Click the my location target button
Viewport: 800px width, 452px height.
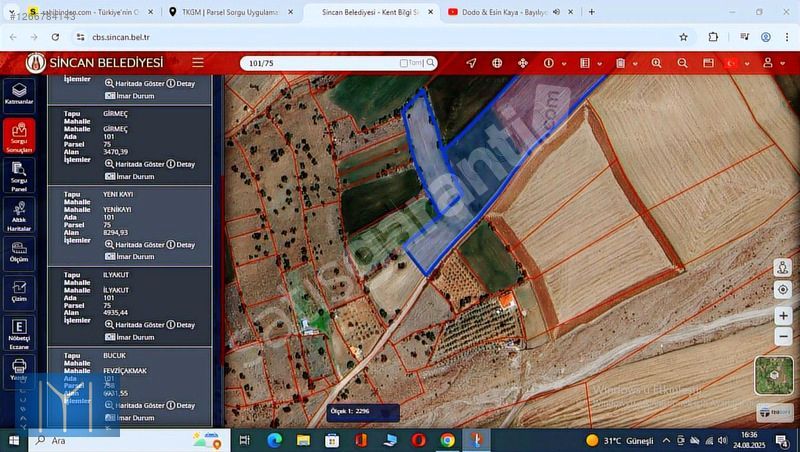coord(782,289)
